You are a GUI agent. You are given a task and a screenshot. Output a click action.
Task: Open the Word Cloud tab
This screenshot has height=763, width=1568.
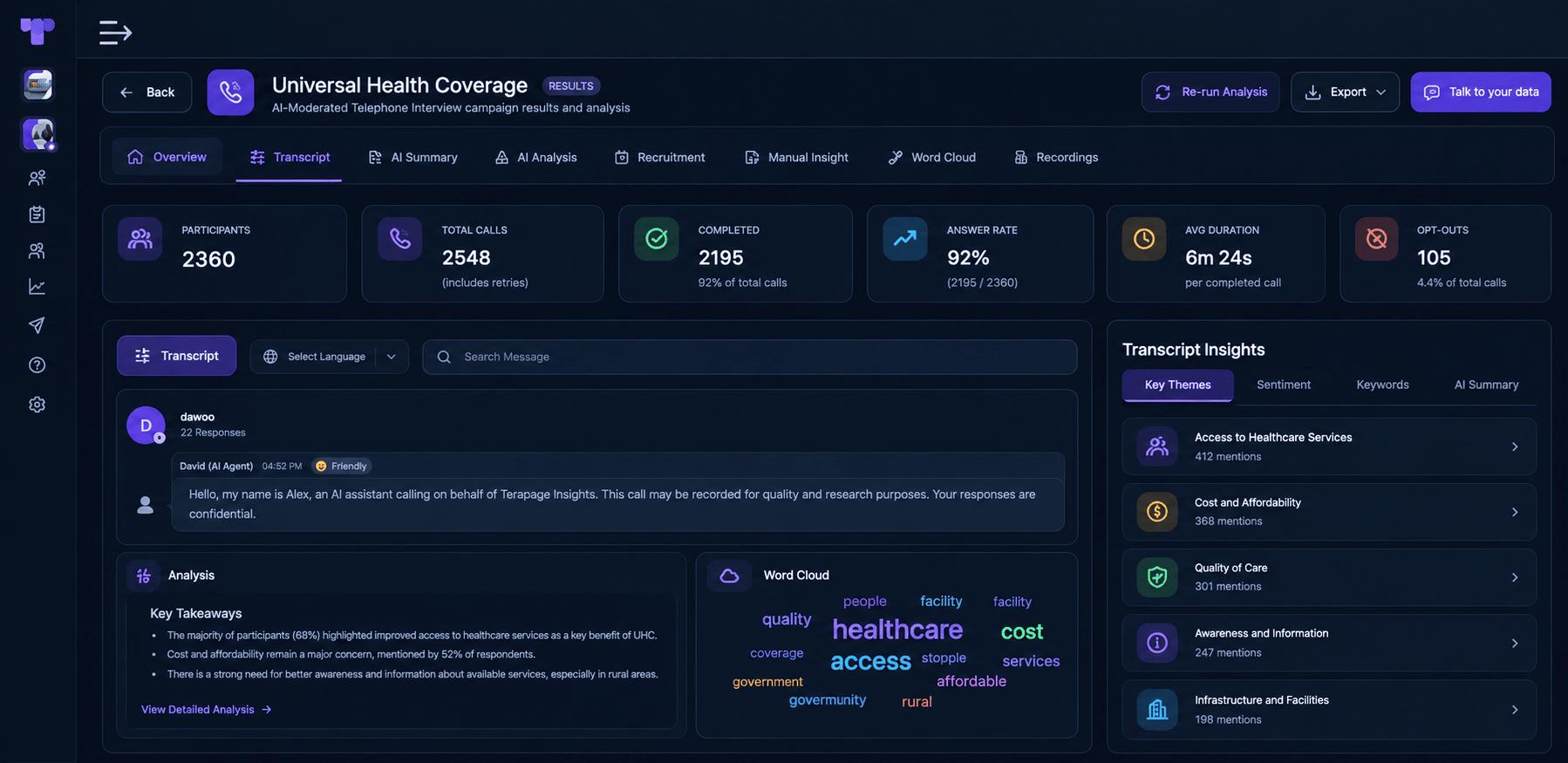(x=931, y=158)
